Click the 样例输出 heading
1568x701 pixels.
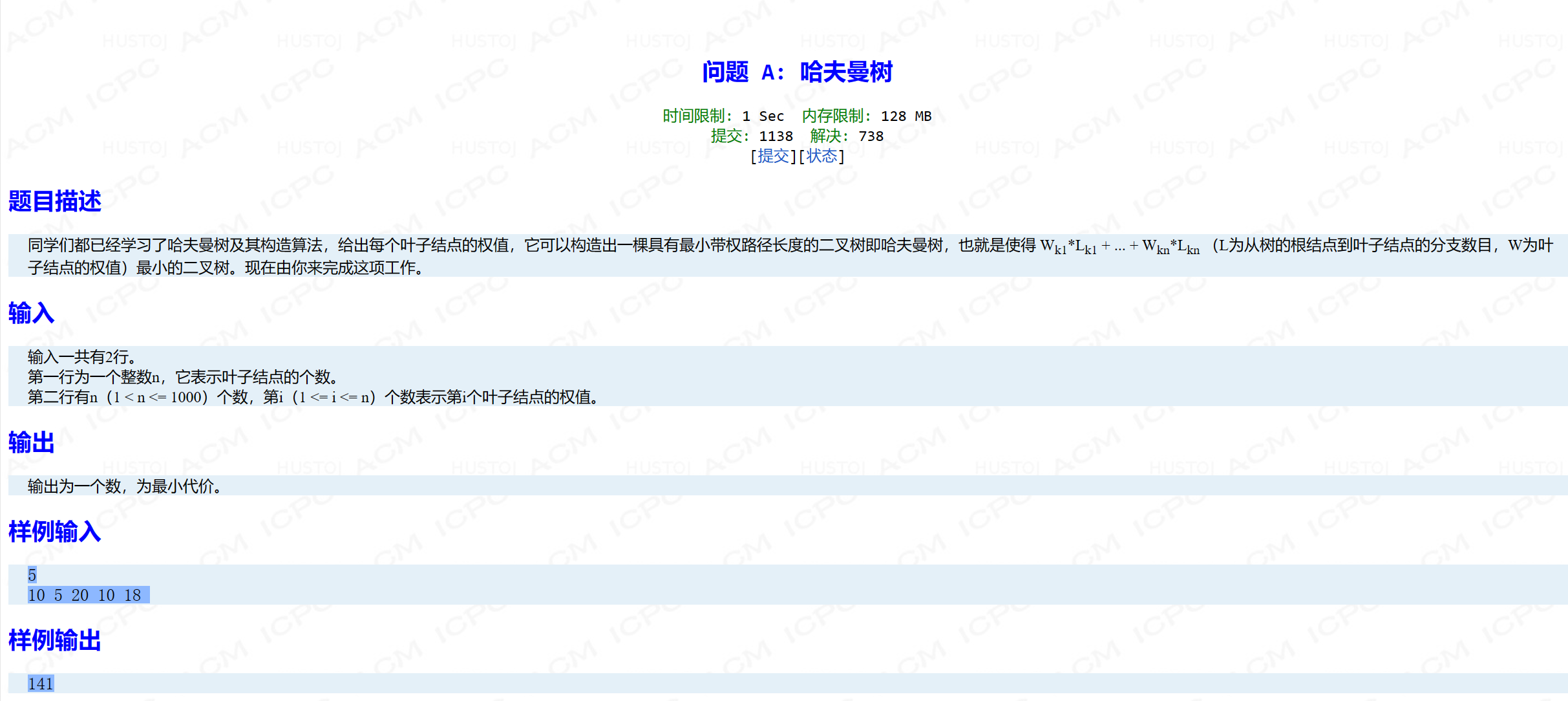[x=55, y=640]
